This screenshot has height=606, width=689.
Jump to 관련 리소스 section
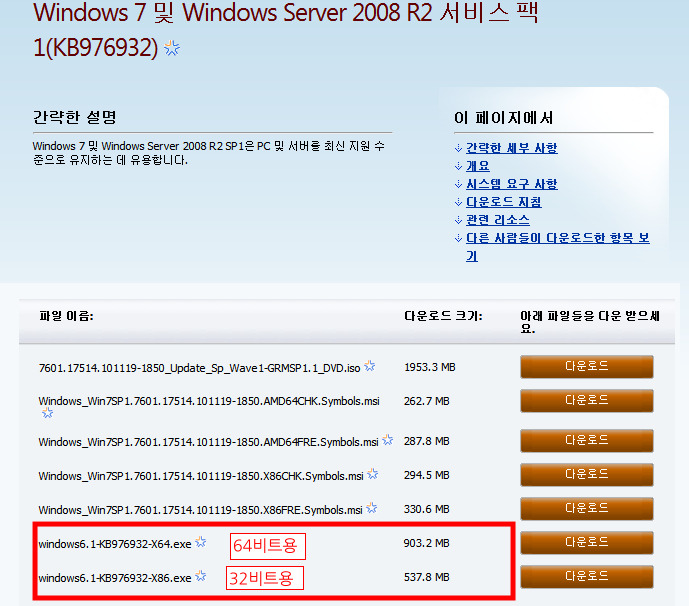point(497,220)
